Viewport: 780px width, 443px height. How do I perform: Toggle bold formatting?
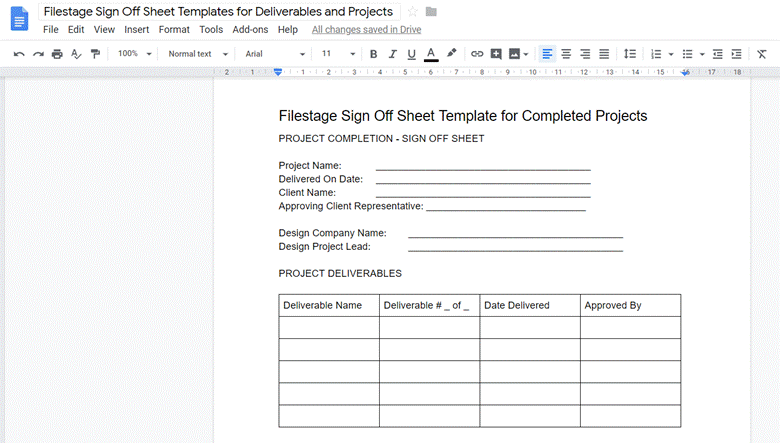(x=374, y=54)
